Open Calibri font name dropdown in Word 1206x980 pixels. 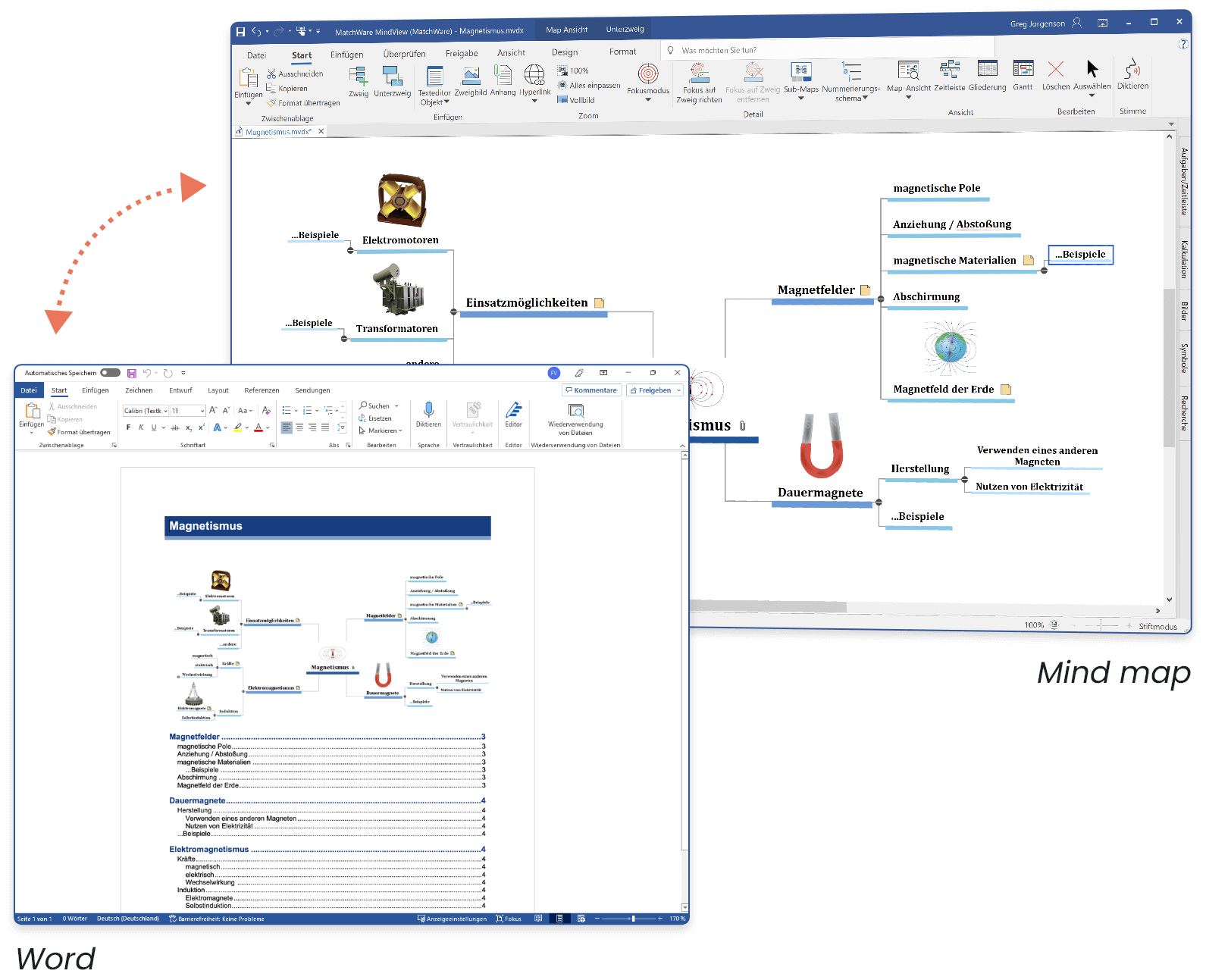click(166, 411)
